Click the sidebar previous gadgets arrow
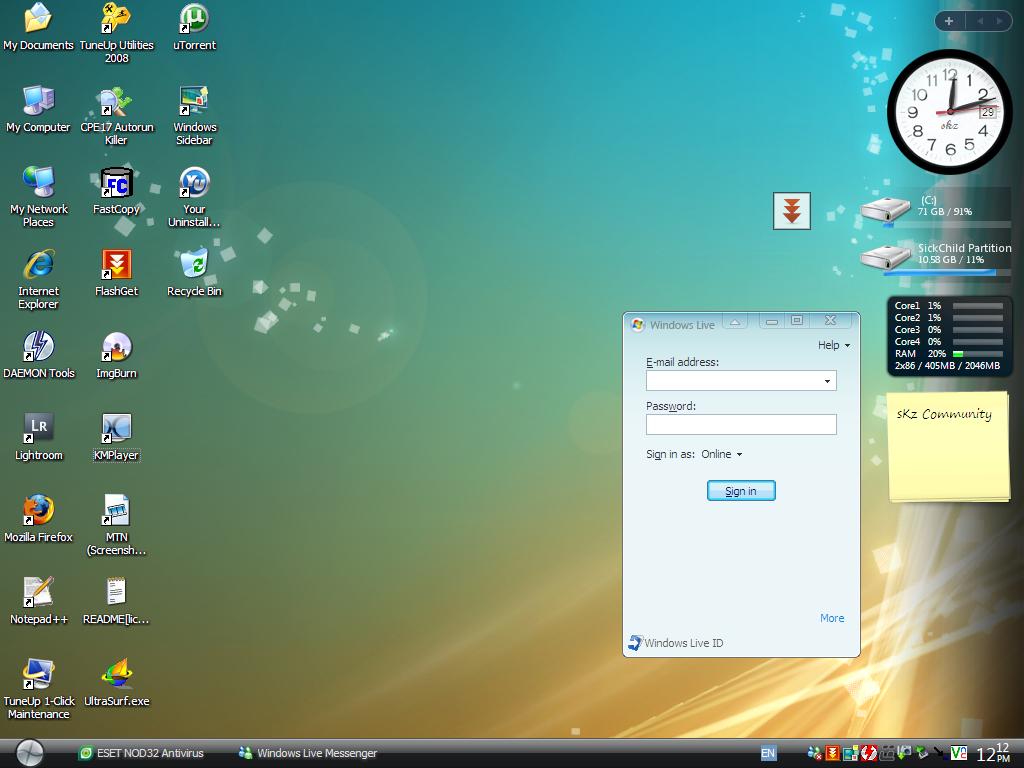 pos(980,21)
